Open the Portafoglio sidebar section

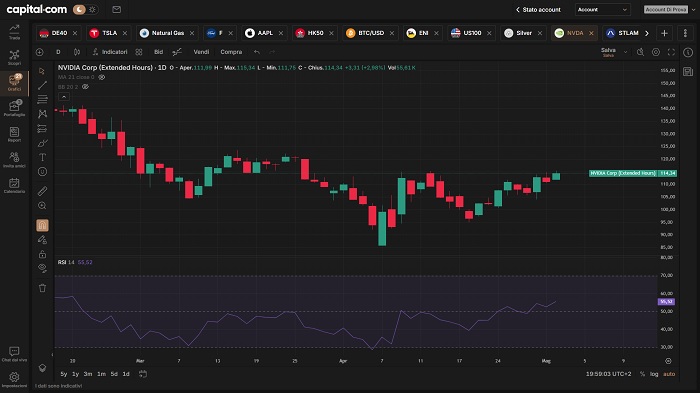click(x=14, y=109)
